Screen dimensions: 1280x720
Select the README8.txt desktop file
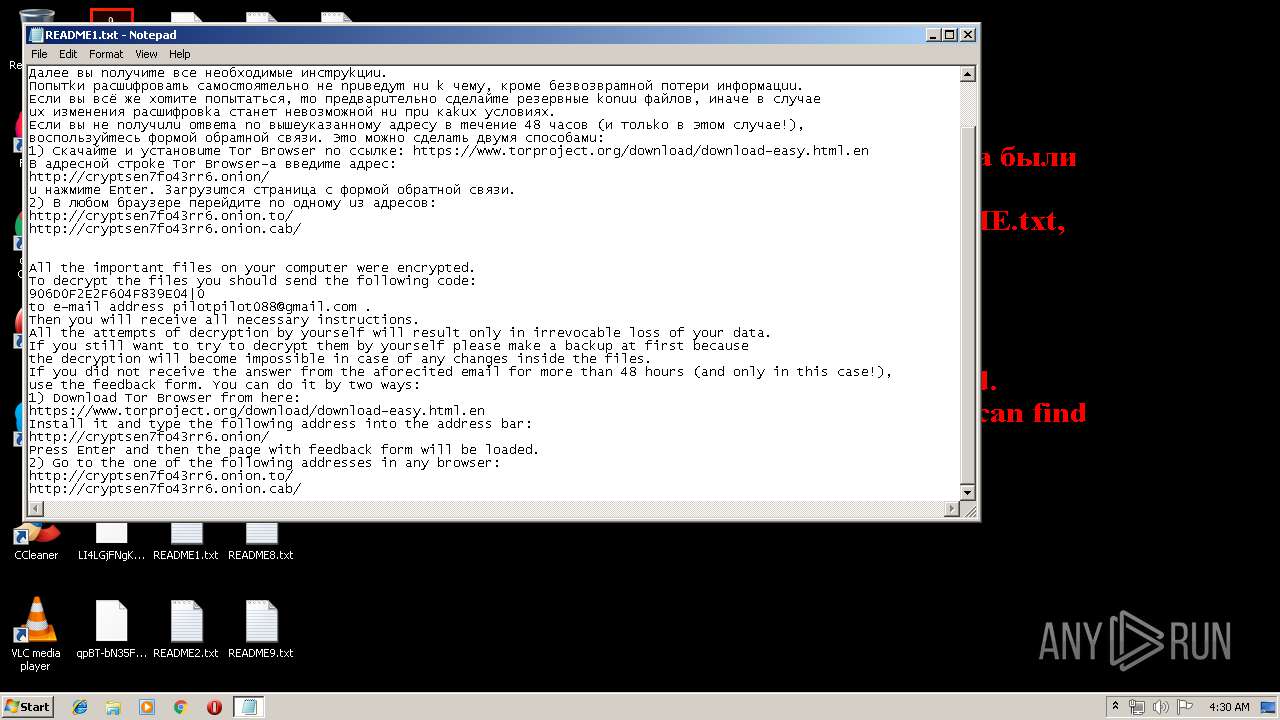click(261, 540)
